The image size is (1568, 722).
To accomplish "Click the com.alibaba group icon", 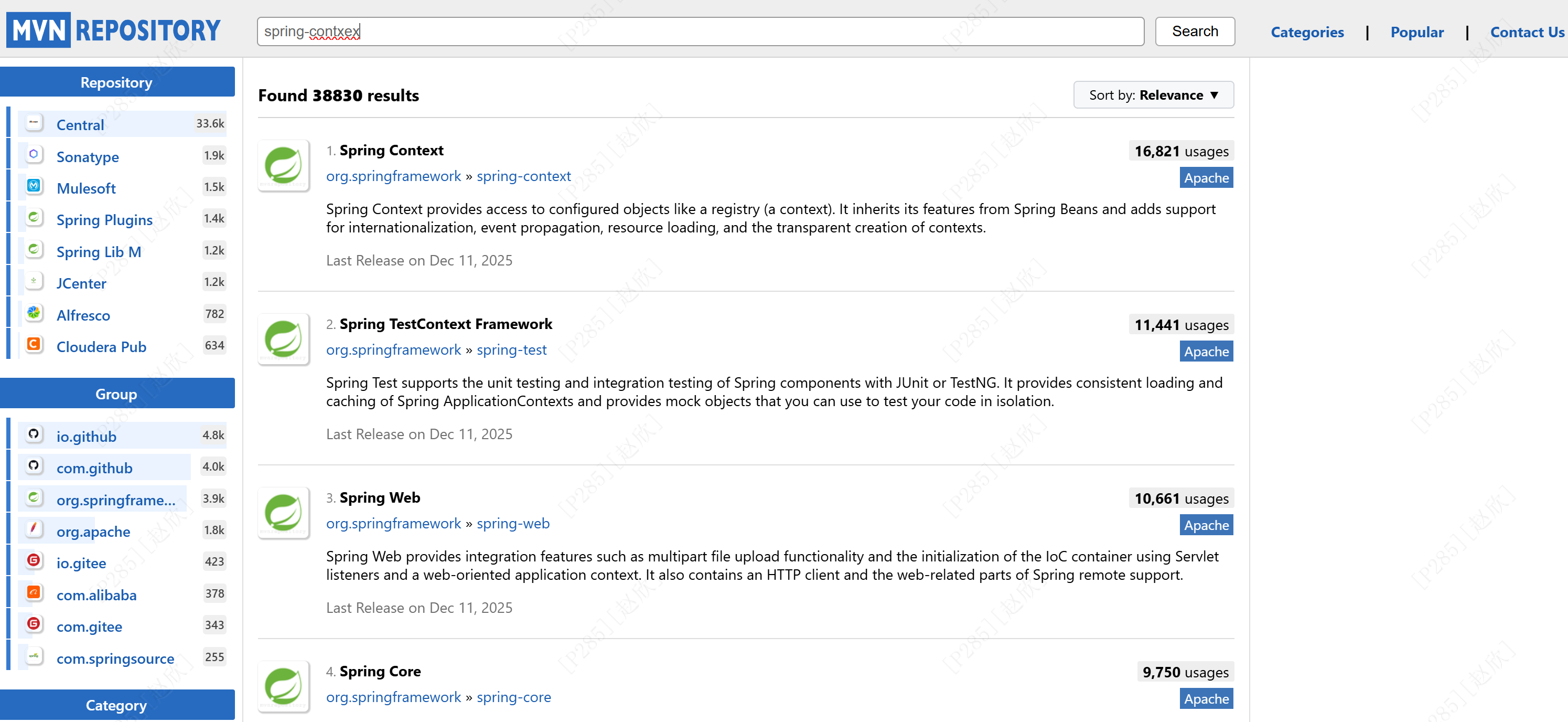I will click(34, 592).
